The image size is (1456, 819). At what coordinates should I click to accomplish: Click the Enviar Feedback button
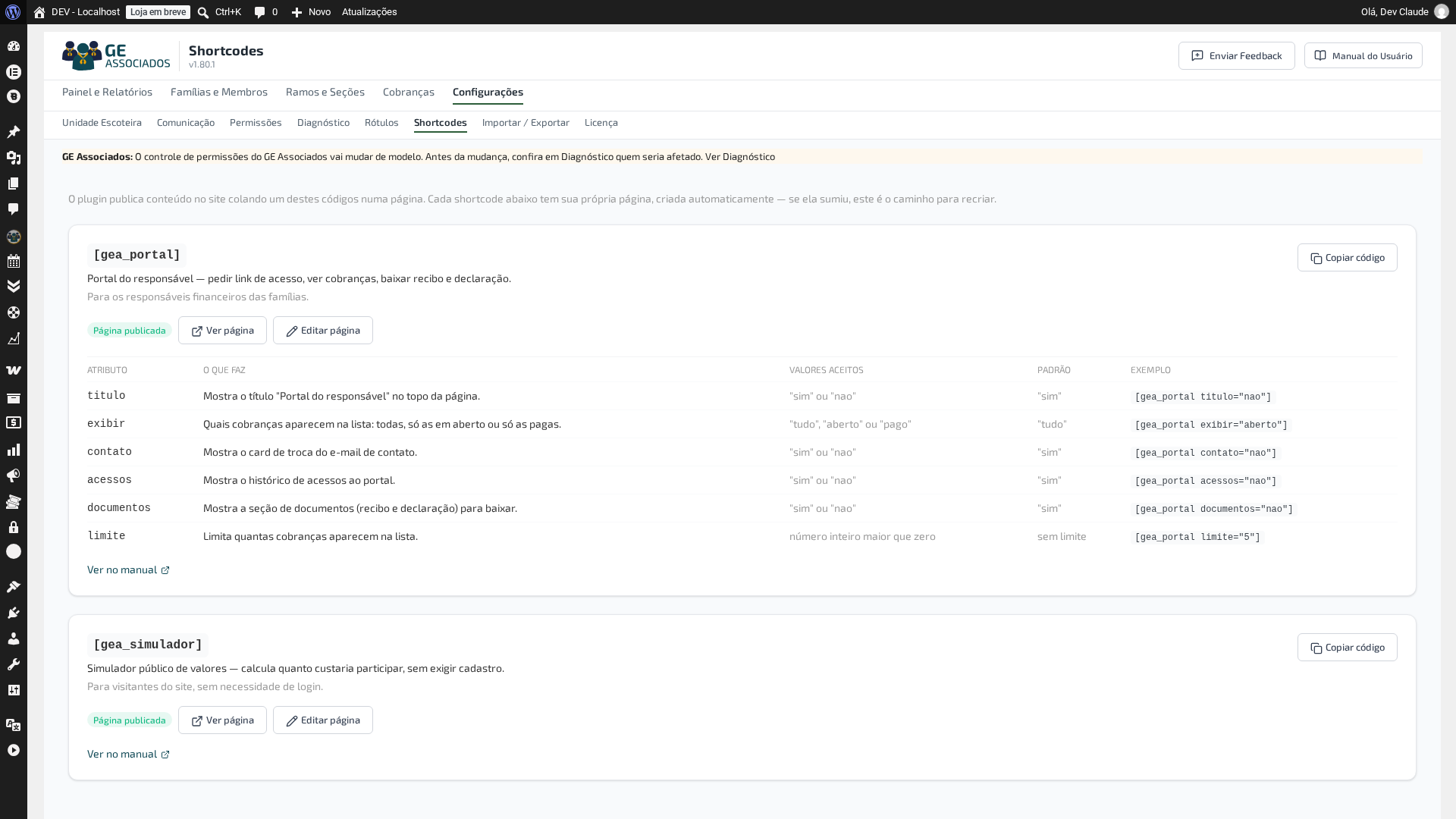[1237, 55]
